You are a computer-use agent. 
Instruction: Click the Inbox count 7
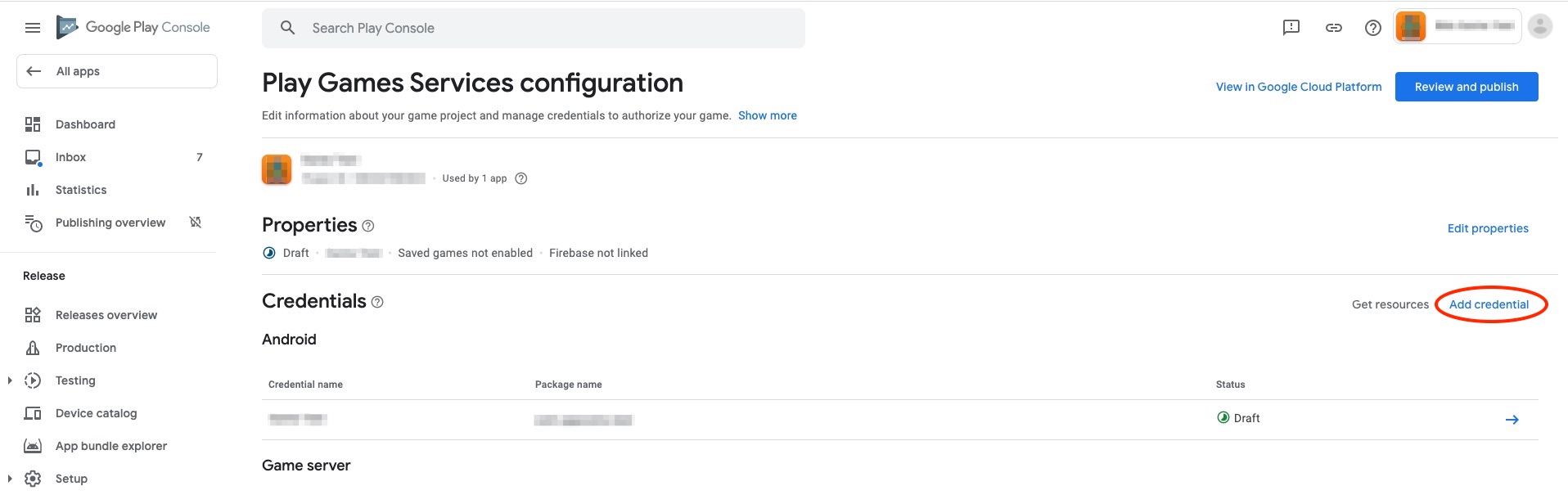pos(200,157)
